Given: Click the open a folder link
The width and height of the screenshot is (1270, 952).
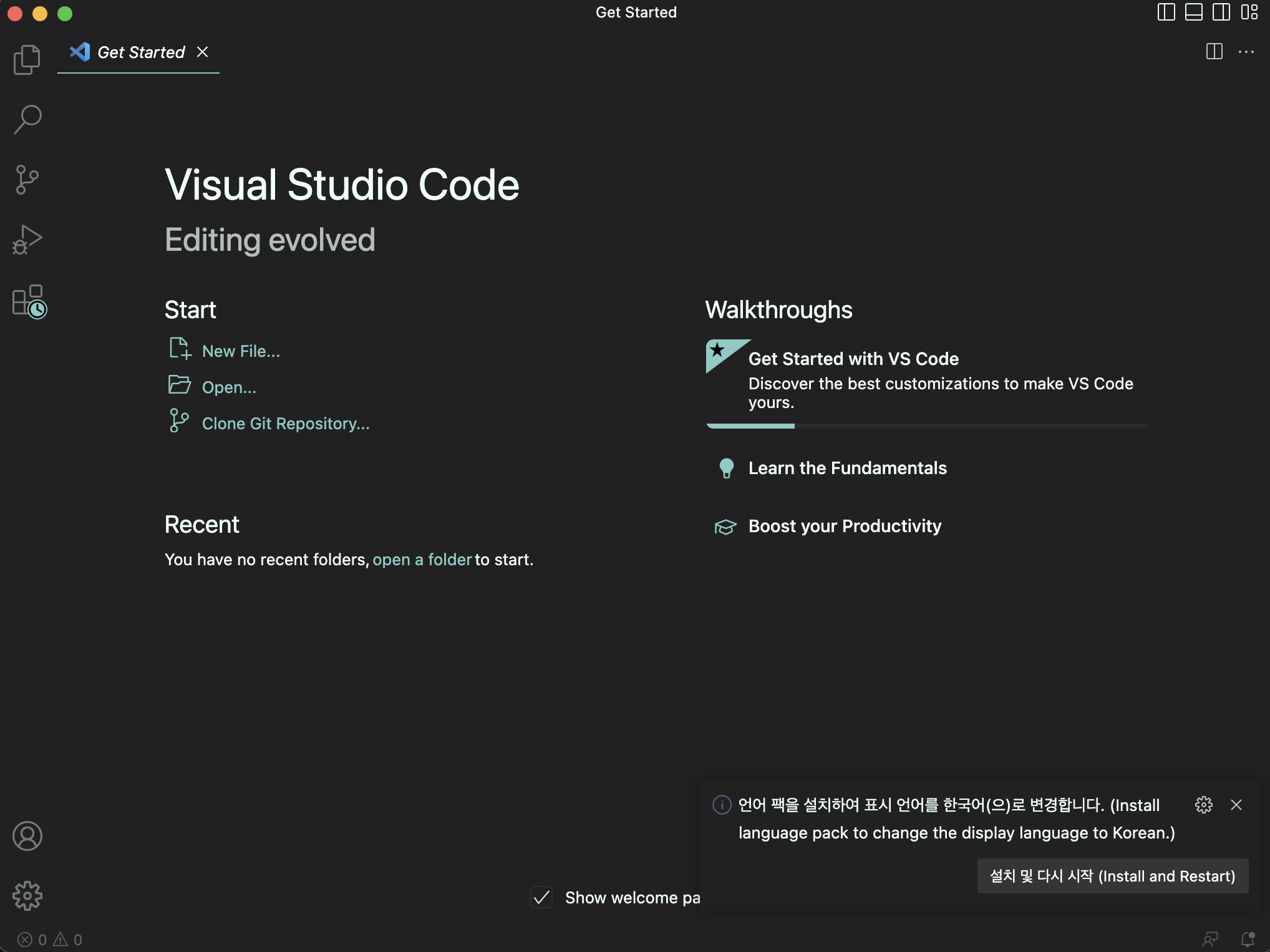Looking at the screenshot, I should coord(422,560).
